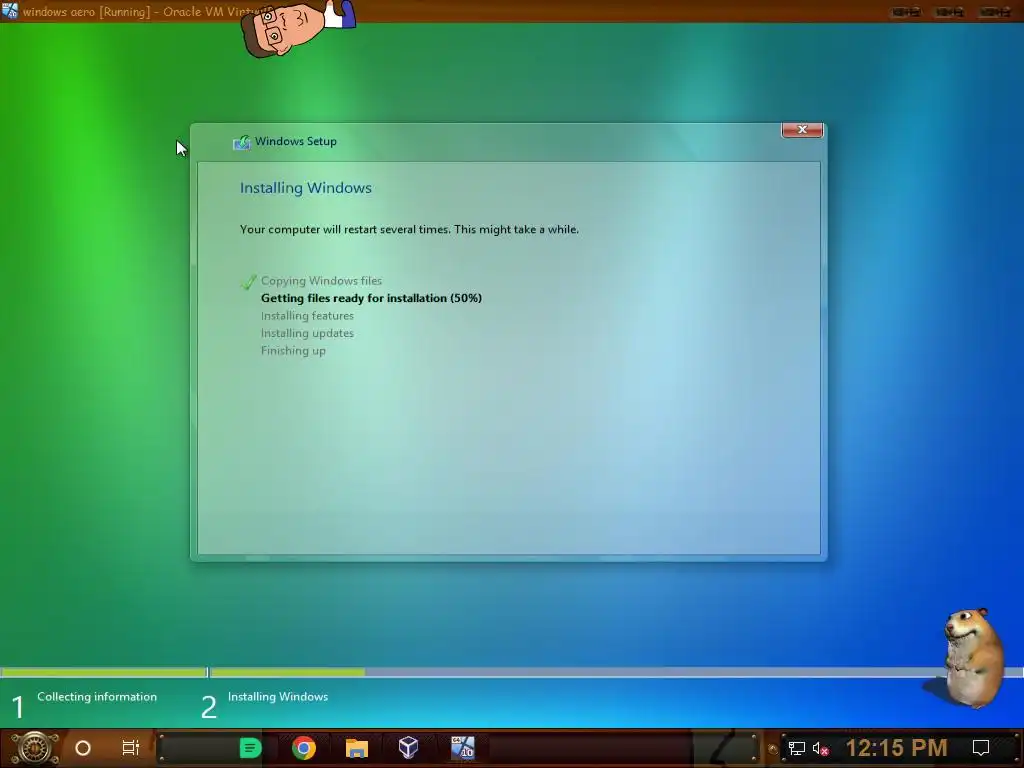Click the Installing Windows heading
Image resolution: width=1024 pixels, height=768 pixels.
306,188
